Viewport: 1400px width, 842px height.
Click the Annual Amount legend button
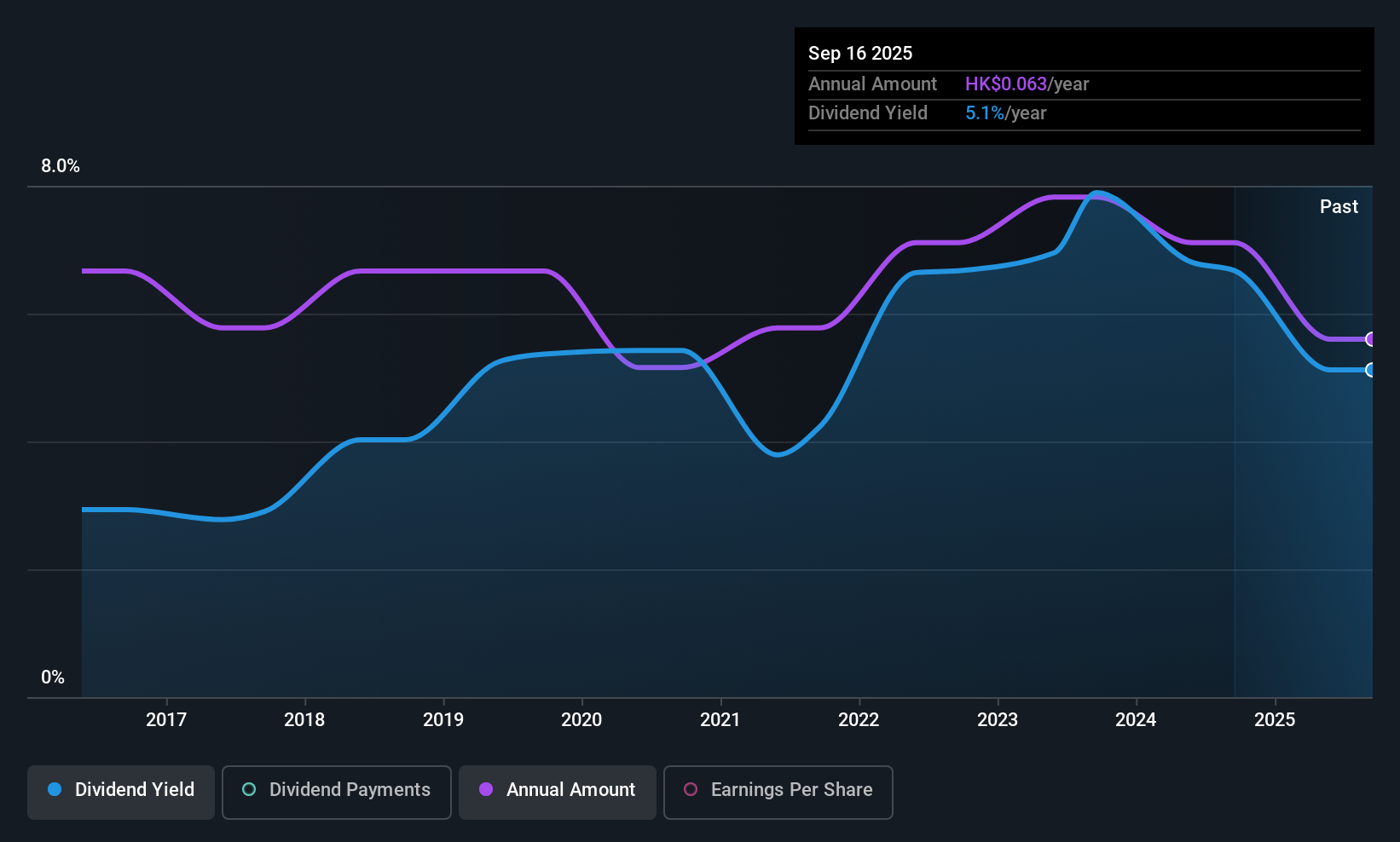(x=557, y=792)
